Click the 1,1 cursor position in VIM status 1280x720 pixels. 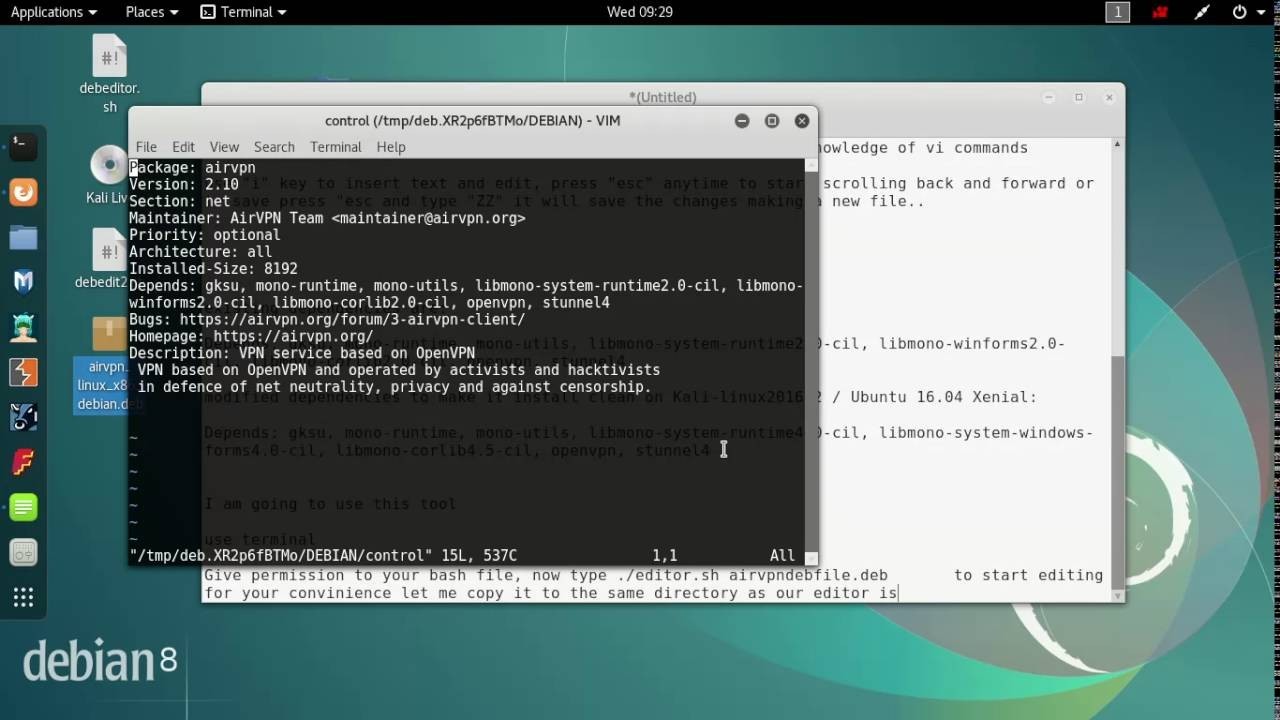pos(664,555)
